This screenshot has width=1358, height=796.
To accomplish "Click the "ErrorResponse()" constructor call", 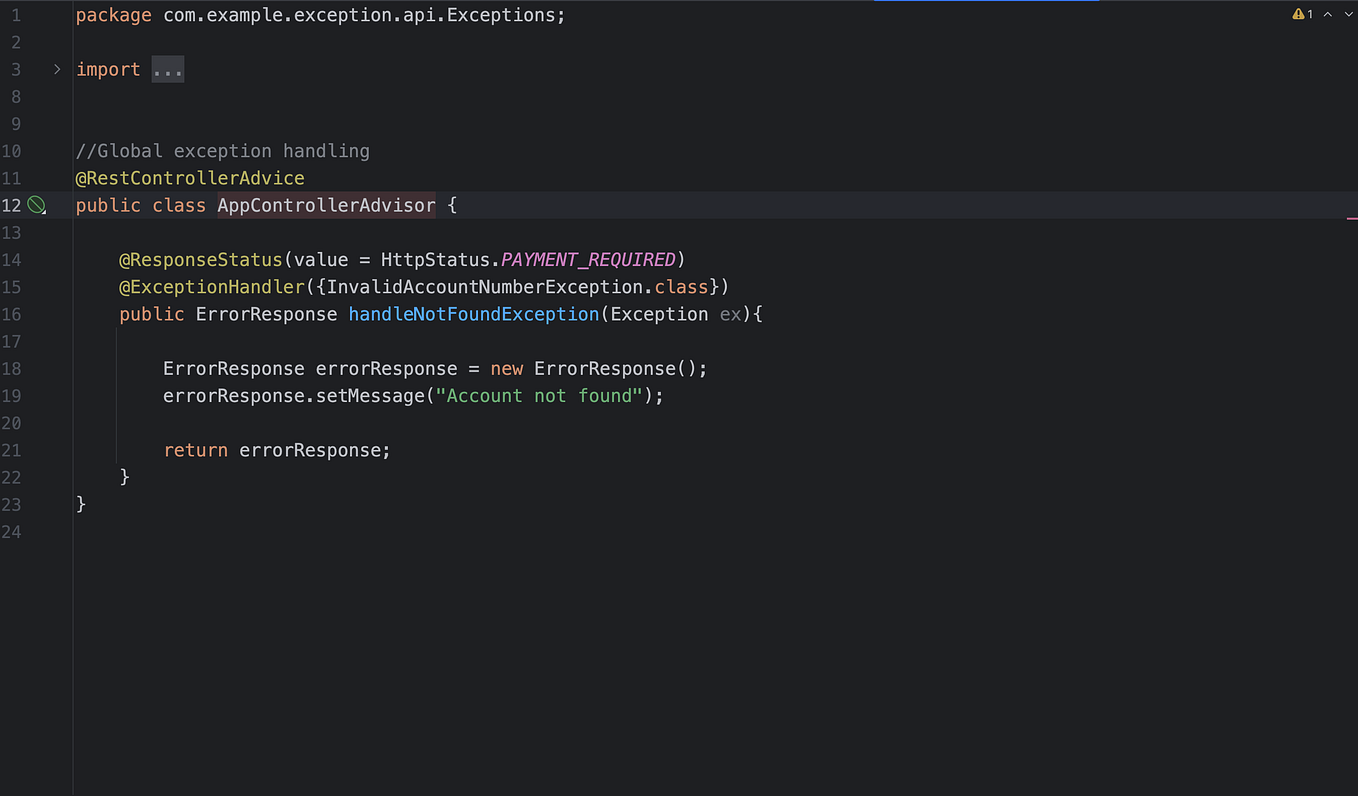I will (615, 369).
